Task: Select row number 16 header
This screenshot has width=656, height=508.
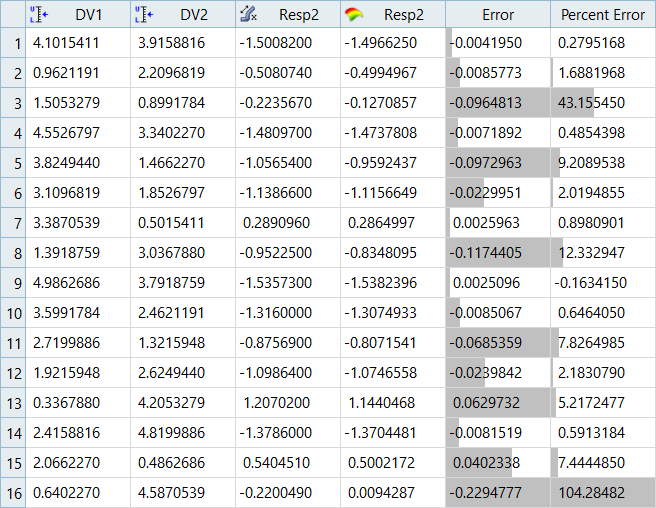Action: click(x=13, y=493)
